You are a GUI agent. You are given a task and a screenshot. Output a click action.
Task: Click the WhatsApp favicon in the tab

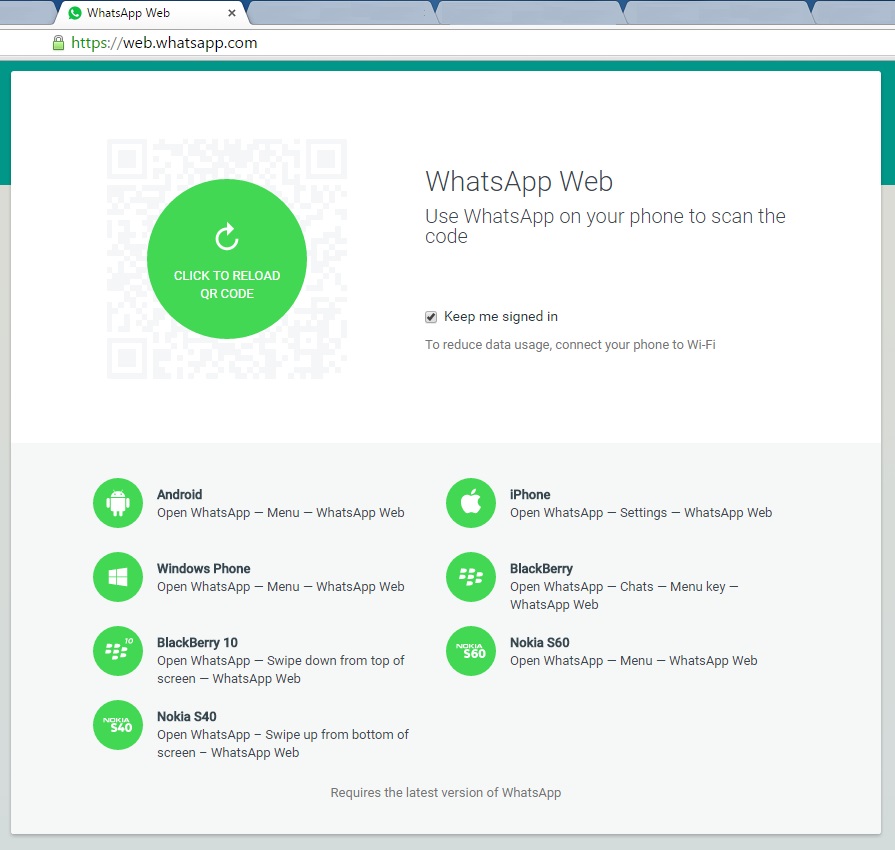coord(75,13)
